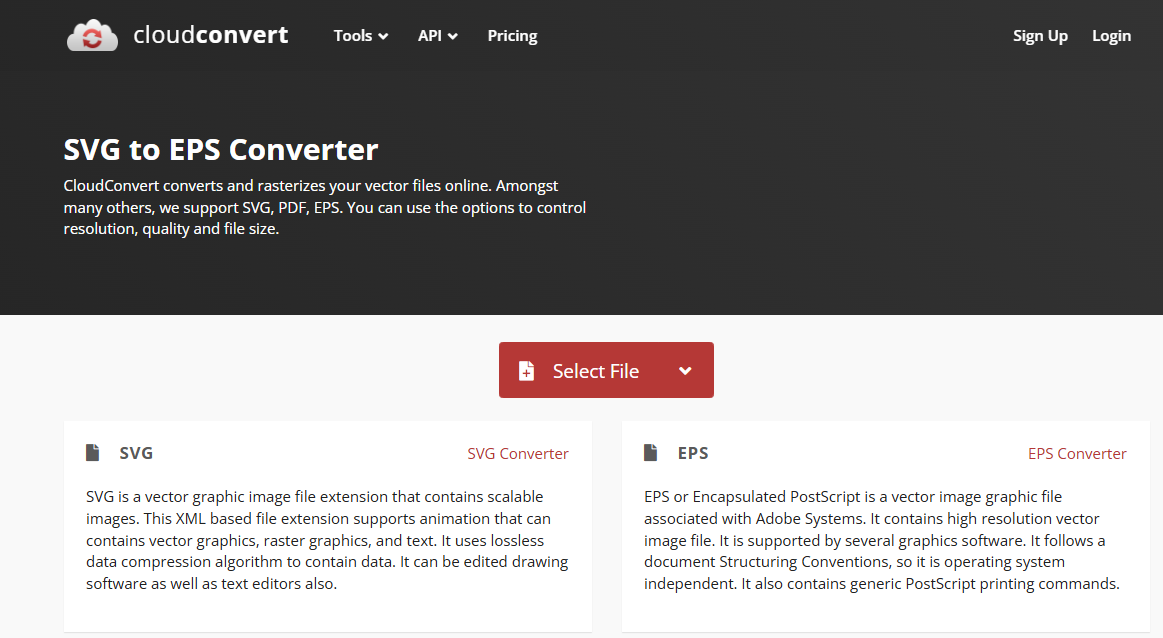This screenshot has width=1163, height=638.
Task: Open the Pricing page
Action: click(x=512, y=36)
